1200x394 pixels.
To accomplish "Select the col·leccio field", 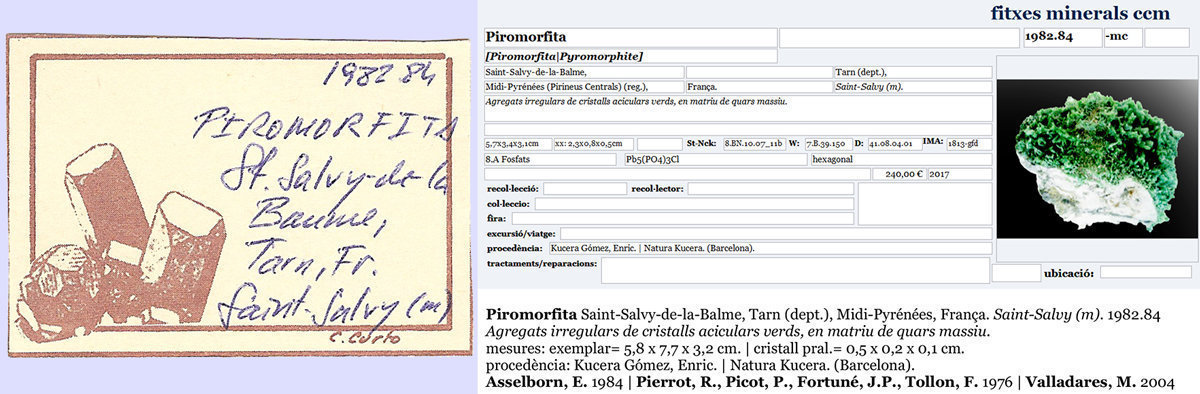I will 694,203.
